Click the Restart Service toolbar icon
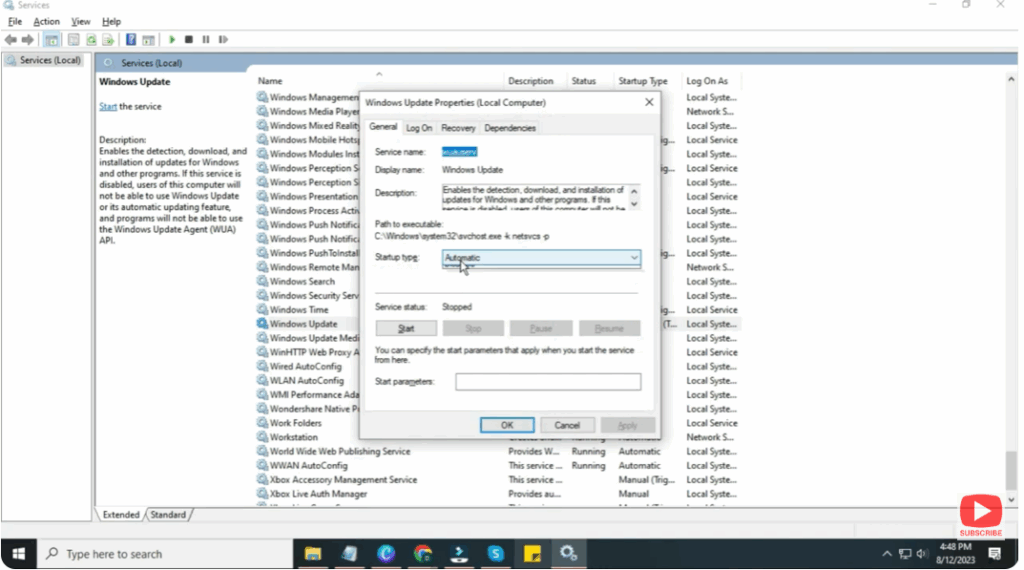This screenshot has height=570, width=1024. 223,39
